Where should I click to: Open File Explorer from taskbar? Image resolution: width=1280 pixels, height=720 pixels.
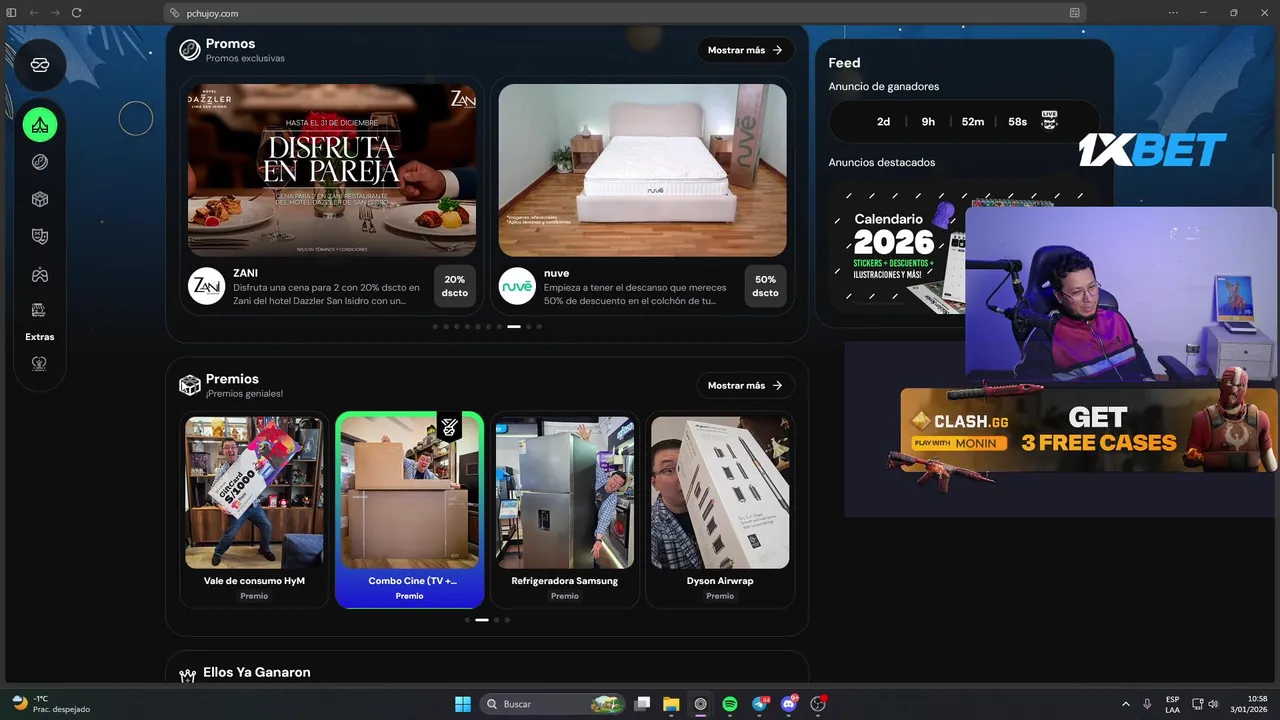tap(671, 704)
